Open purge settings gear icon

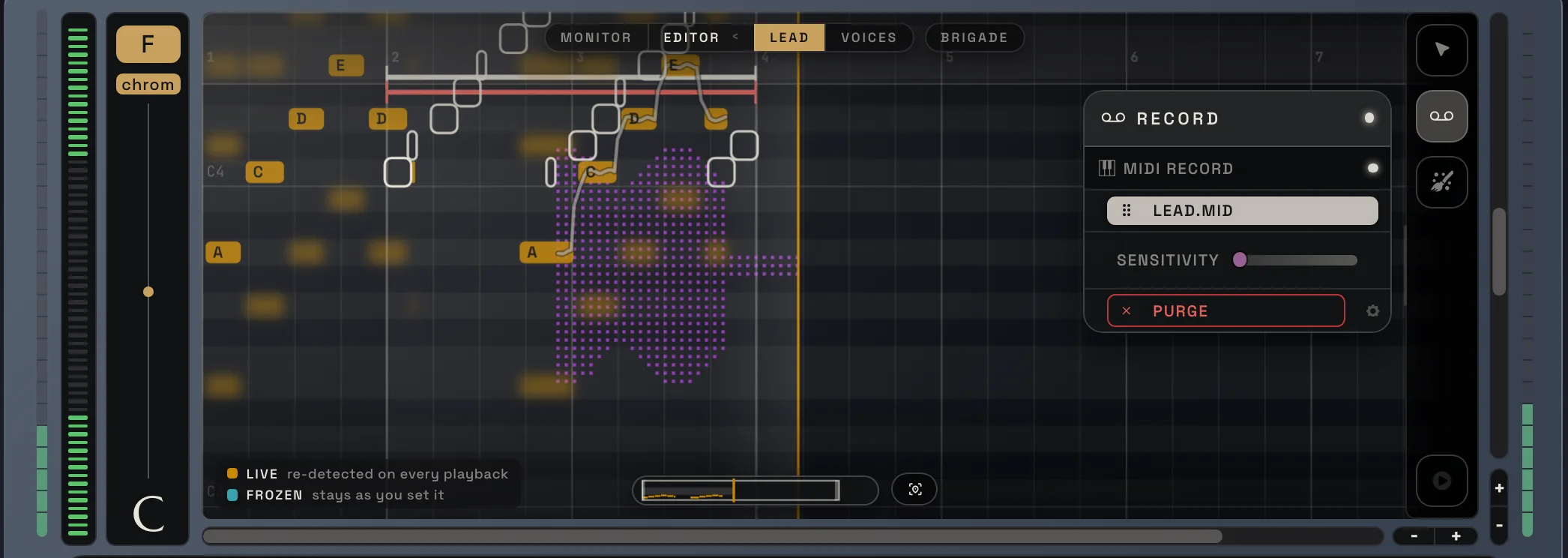click(x=1372, y=311)
